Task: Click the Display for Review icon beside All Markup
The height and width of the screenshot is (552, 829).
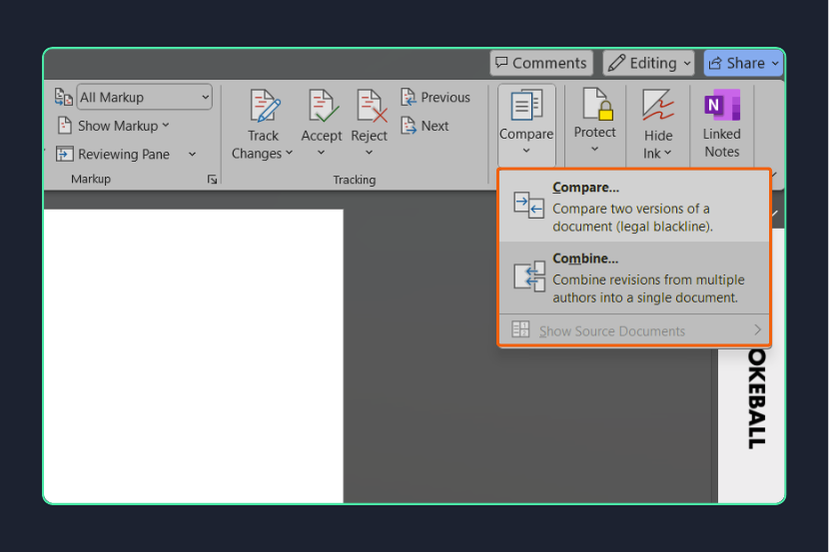Action: click(63, 97)
